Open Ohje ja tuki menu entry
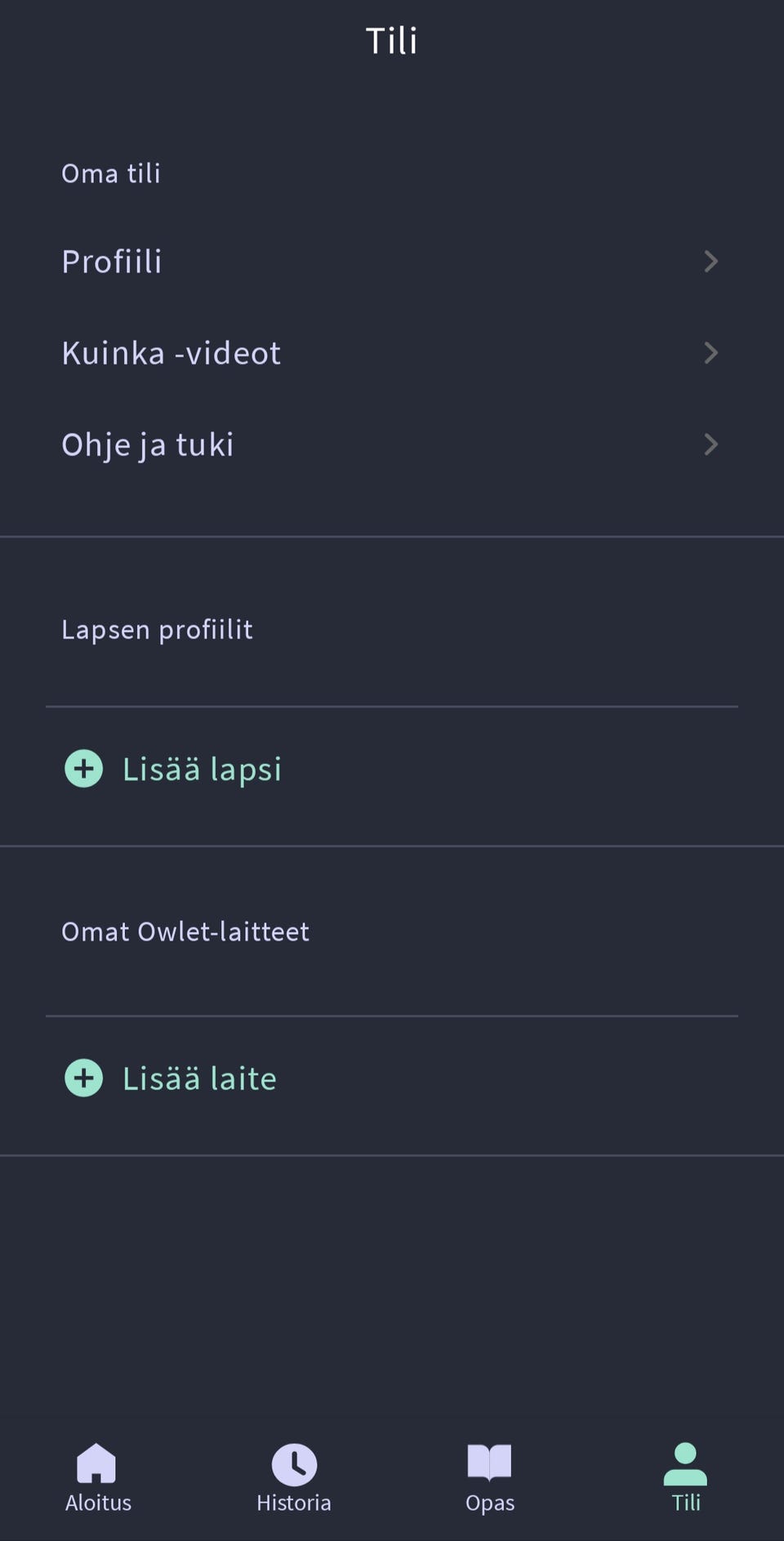The image size is (784, 1541). pos(148,444)
